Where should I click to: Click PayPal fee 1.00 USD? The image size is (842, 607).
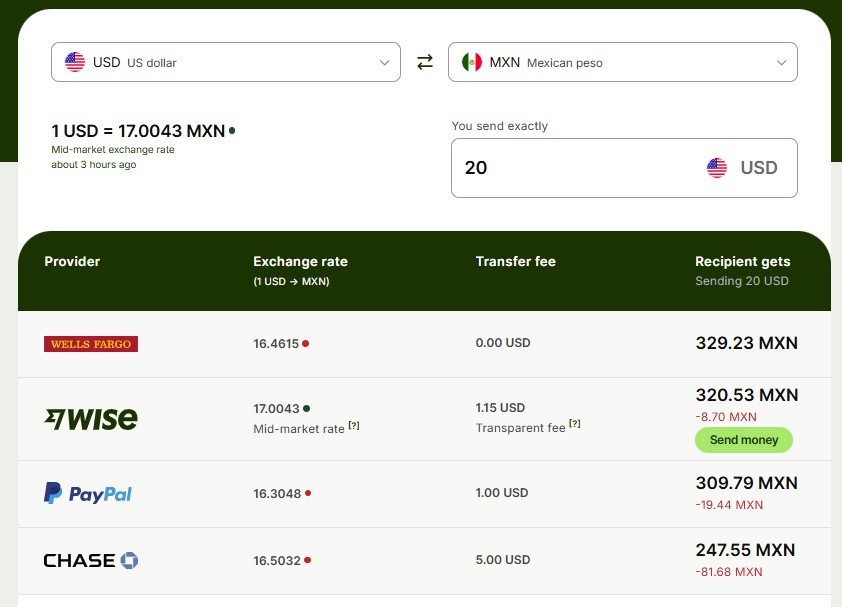(x=502, y=493)
